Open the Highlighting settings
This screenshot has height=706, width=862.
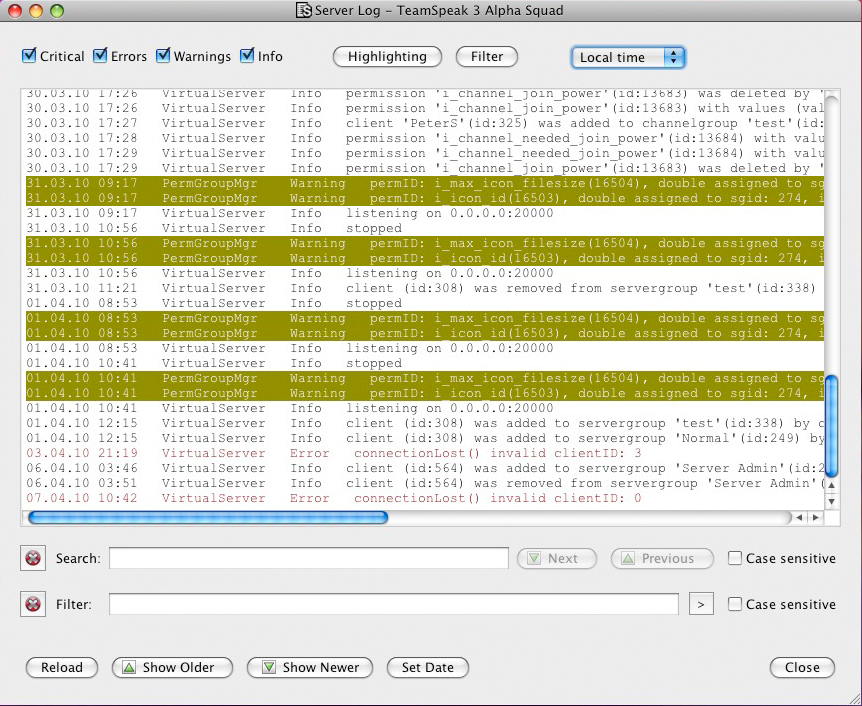point(387,57)
